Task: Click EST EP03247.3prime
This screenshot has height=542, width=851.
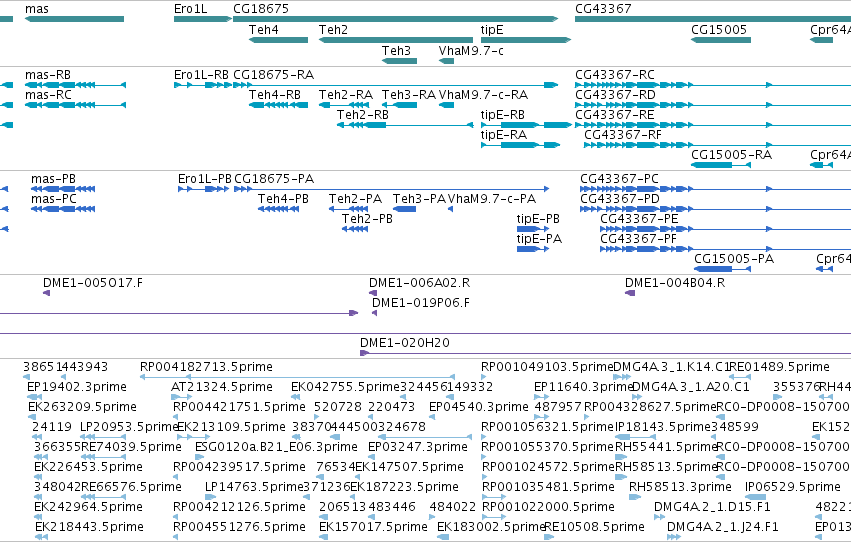Action: (x=372, y=457)
